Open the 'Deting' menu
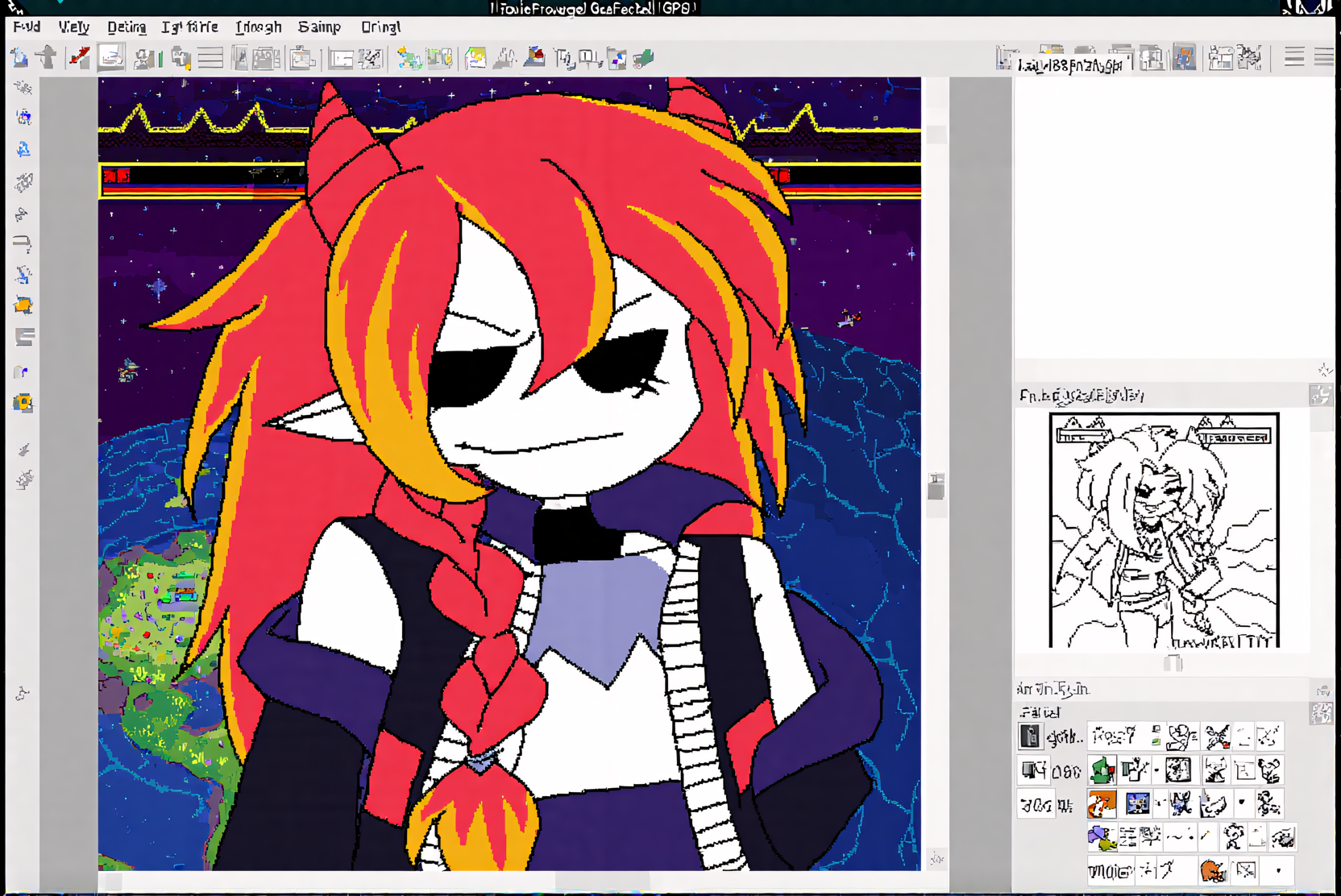The height and width of the screenshot is (896, 1341). tap(127, 27)
